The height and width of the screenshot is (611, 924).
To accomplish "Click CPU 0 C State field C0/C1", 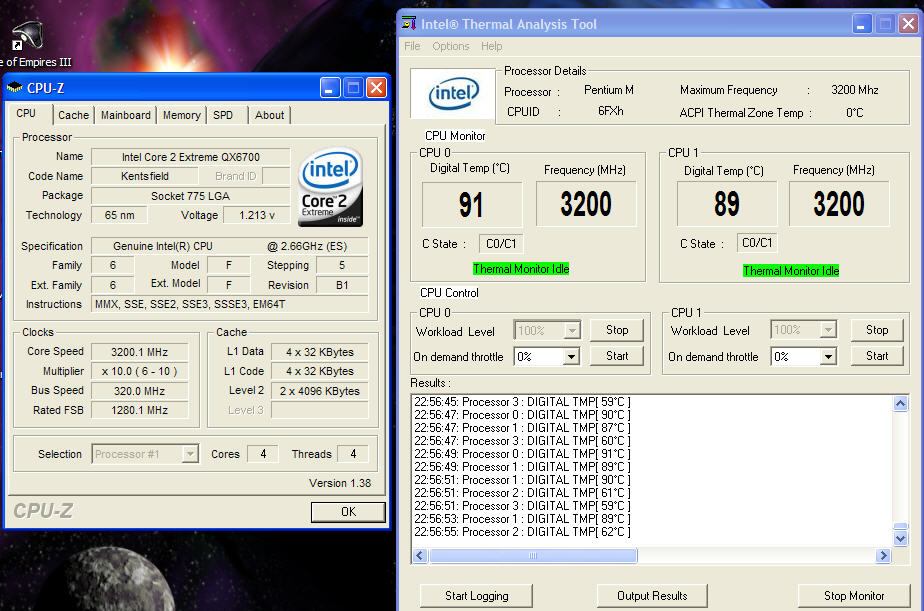I will pyautogui.click(x=501, y=243).
